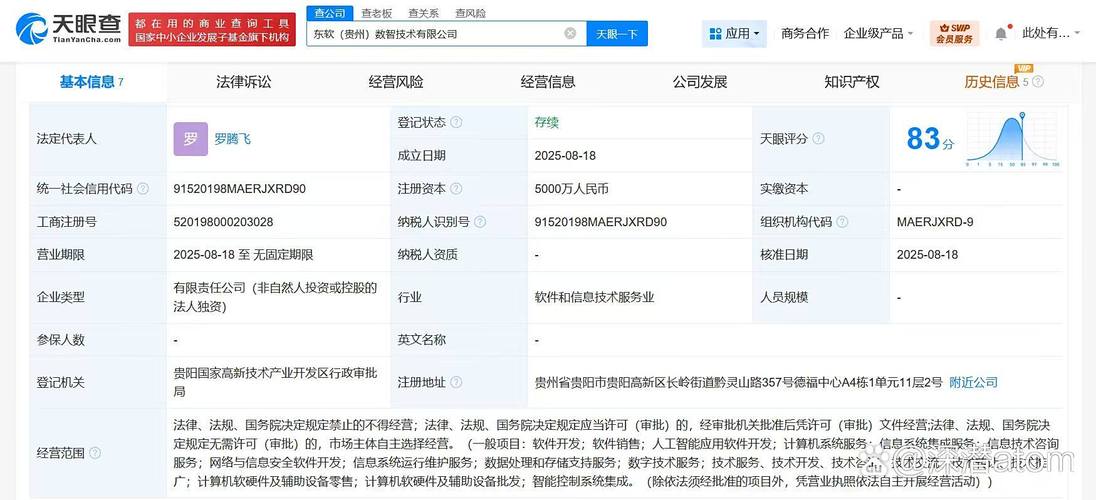The image size is (1096, 500).
Task: Select the 历史信息 VIP tab
Action: [992, 82]
